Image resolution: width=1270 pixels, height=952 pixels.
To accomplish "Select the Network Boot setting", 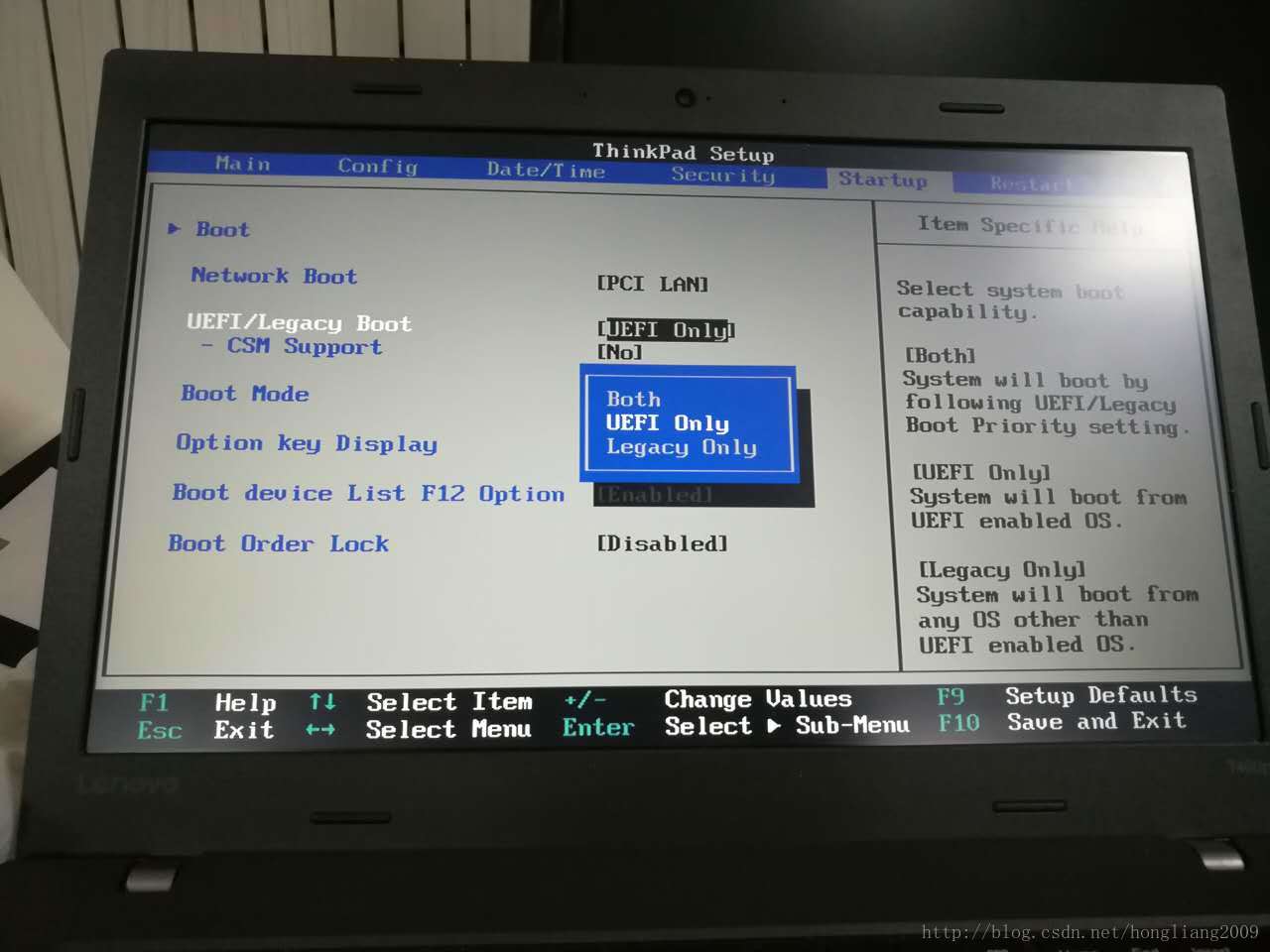I will click(274, 276).
